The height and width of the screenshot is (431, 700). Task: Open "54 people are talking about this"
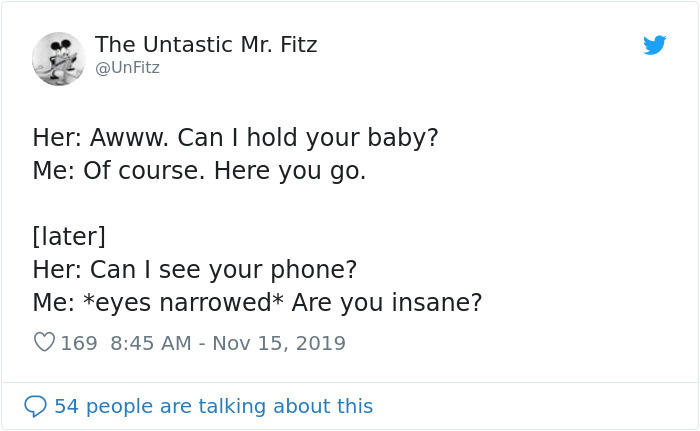point(213,406)
